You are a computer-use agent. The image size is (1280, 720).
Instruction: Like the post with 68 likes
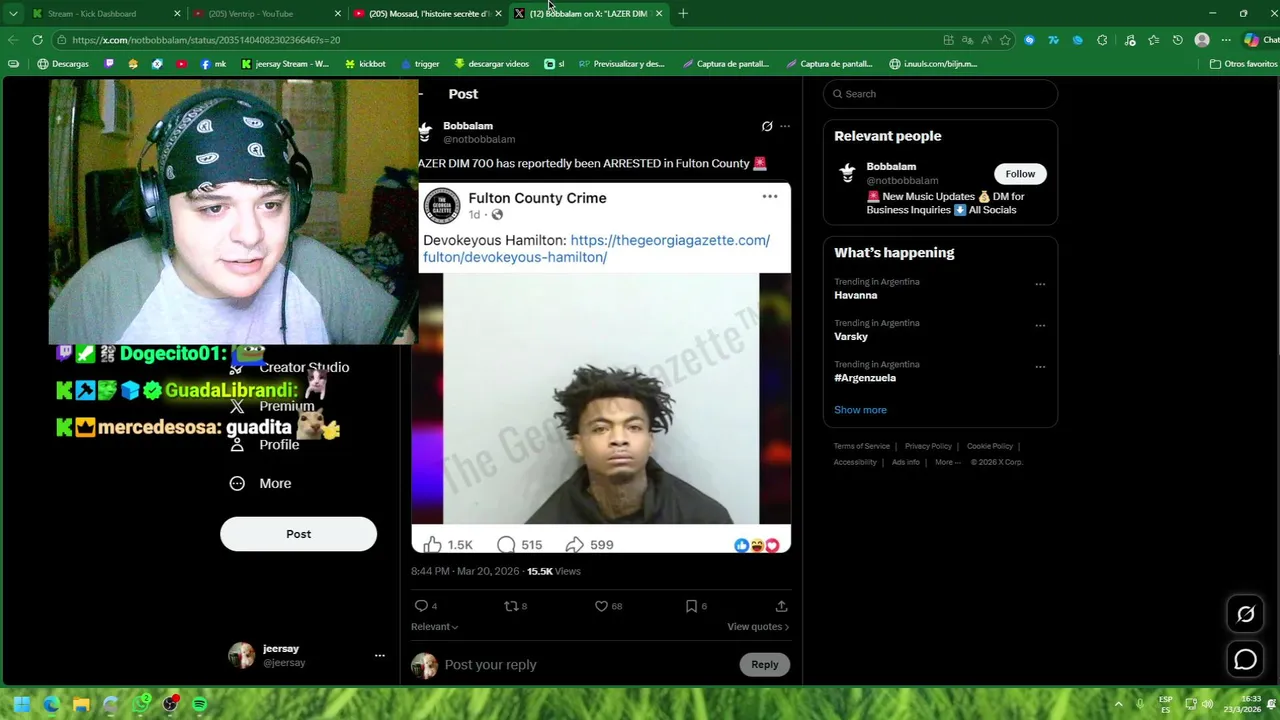click(601, 606)
